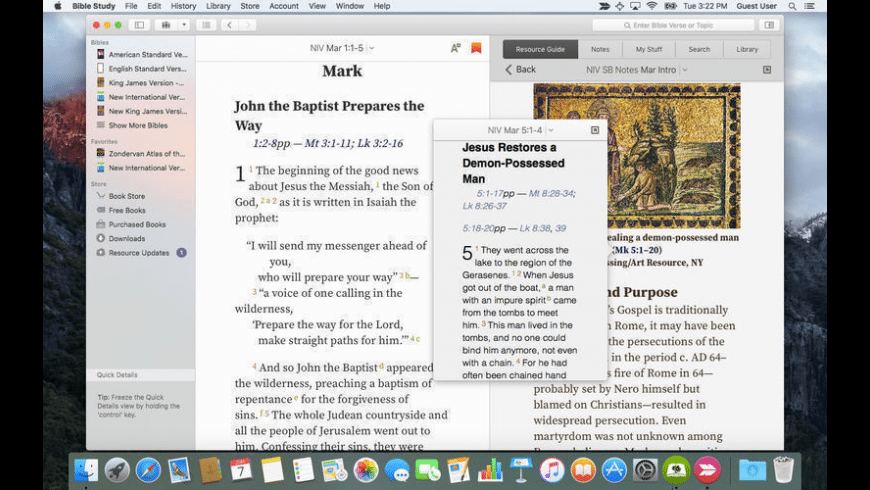Viewport: 870px width, 490px height.
Task: Open iBooks from the Dock
Action: coord(583,471)
